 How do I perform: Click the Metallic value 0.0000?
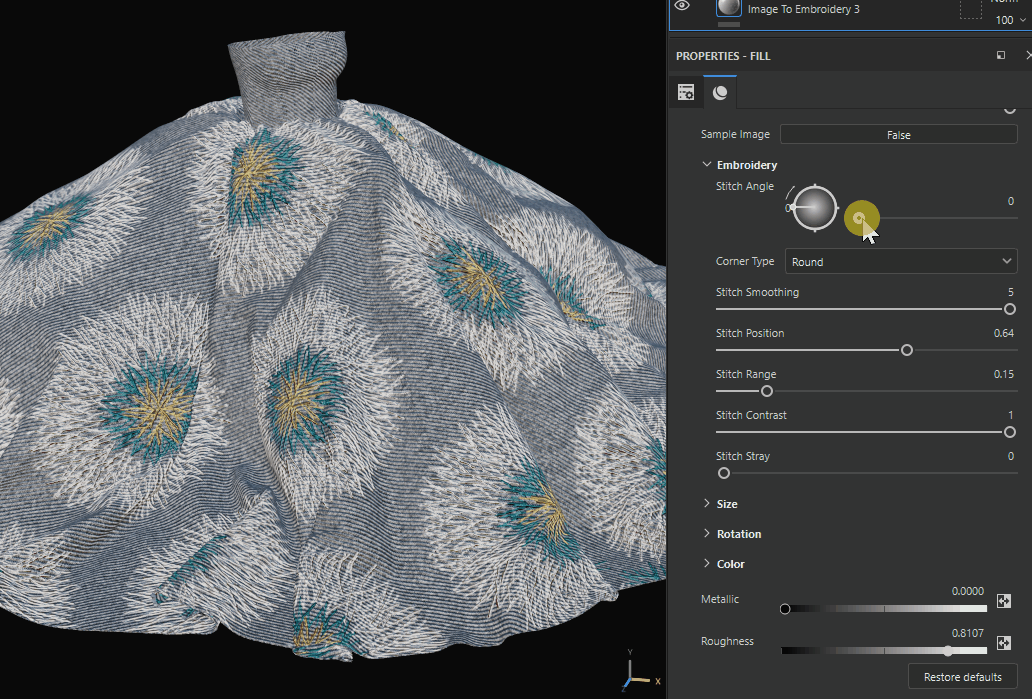click(x=968, y=591)
